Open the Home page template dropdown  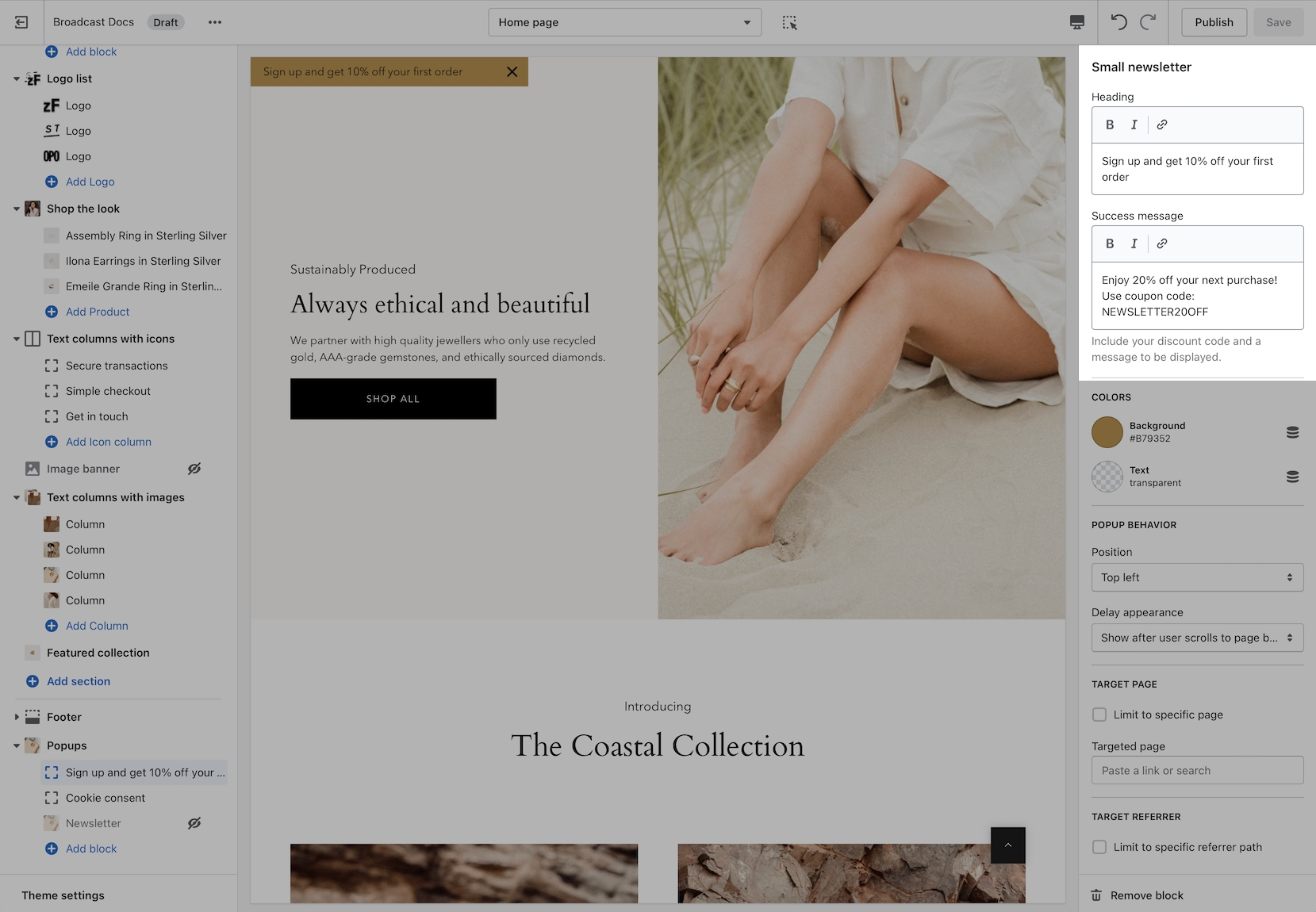[624, 22]
